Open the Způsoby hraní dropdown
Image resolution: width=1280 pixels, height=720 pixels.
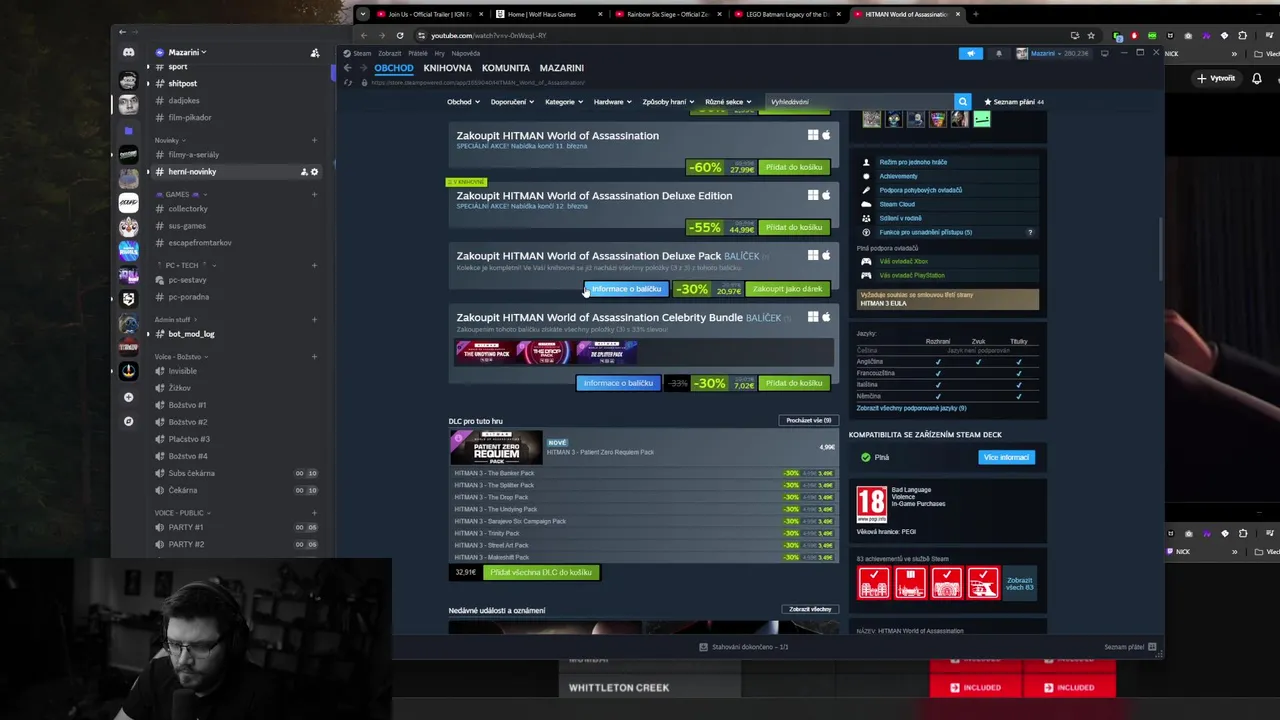pyautogui.click(x=668, y=102)
